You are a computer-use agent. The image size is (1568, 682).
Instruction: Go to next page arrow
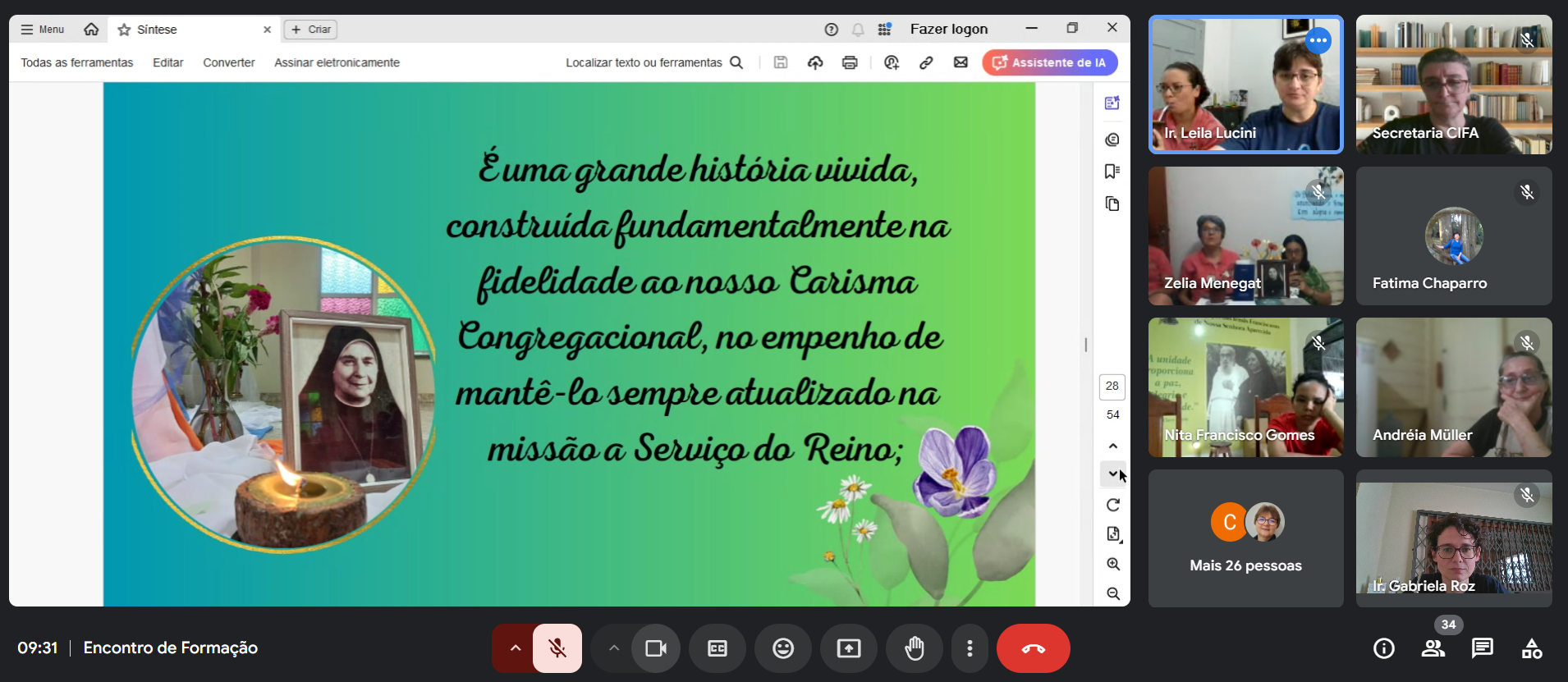1113,474
